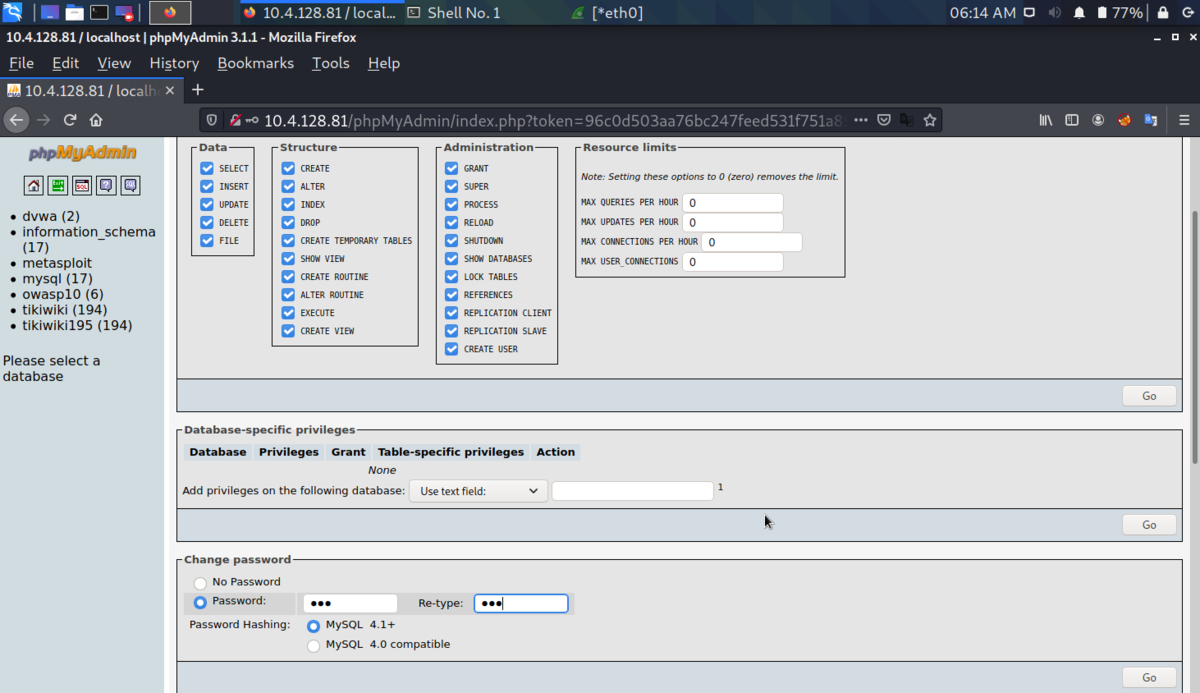
Task: Toggle the CREATE TEMPORARY TABLES checkbox
Action: 288,240
